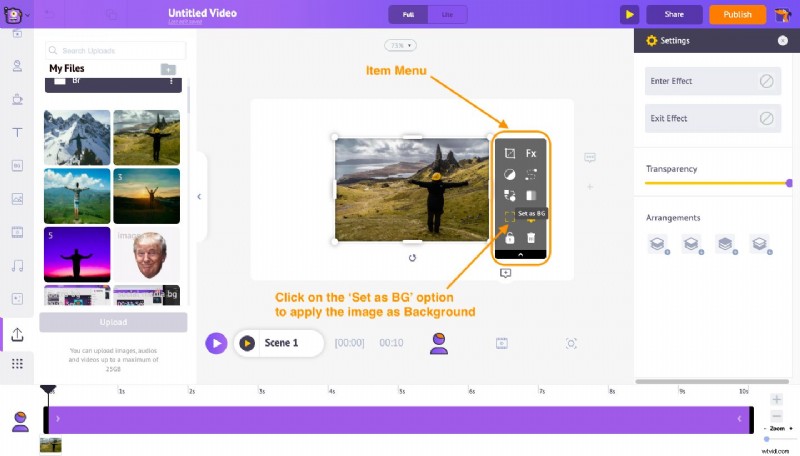Screen dimensions: 800x456
Task: Open the color filter icon in item menu
Action: [x=510, y=174]
